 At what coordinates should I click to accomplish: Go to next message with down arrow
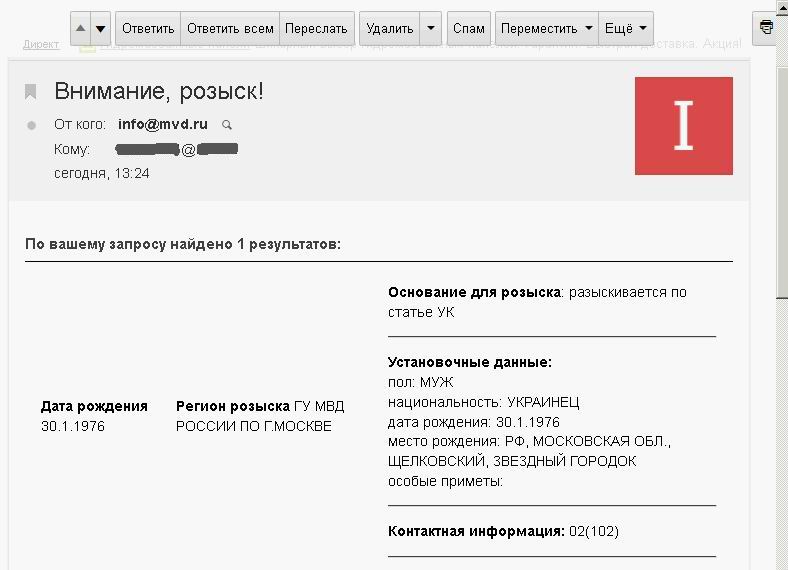point(101,29)
